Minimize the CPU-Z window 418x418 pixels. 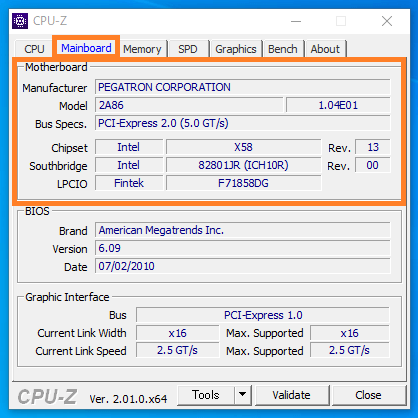click(x=296, y=21)
